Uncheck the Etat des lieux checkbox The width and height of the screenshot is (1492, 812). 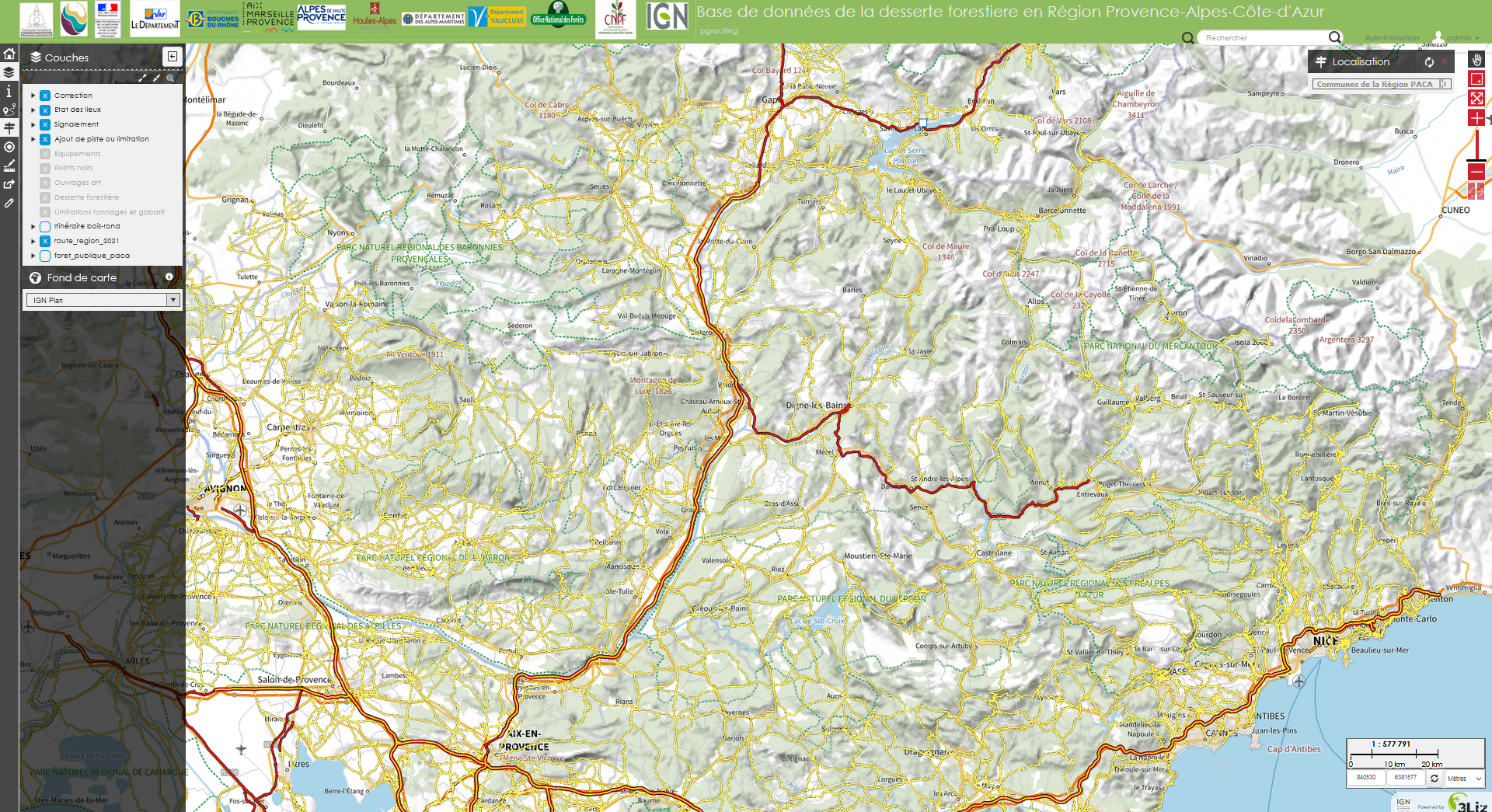pyautogui.click(x=45, y=110)
